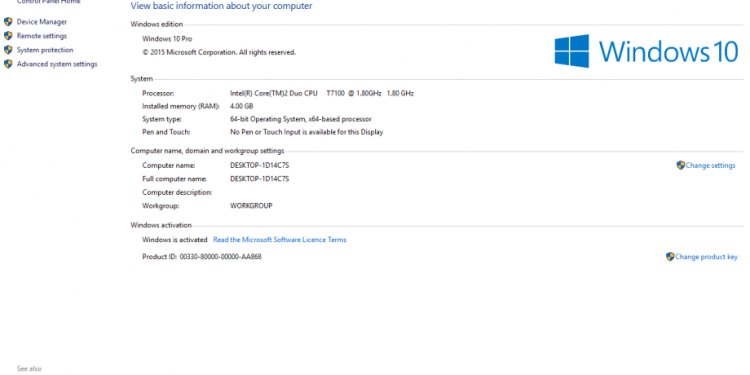This screenshot has width=750, height=375.
Task: Open System protection link
Action: click(45, 50)
